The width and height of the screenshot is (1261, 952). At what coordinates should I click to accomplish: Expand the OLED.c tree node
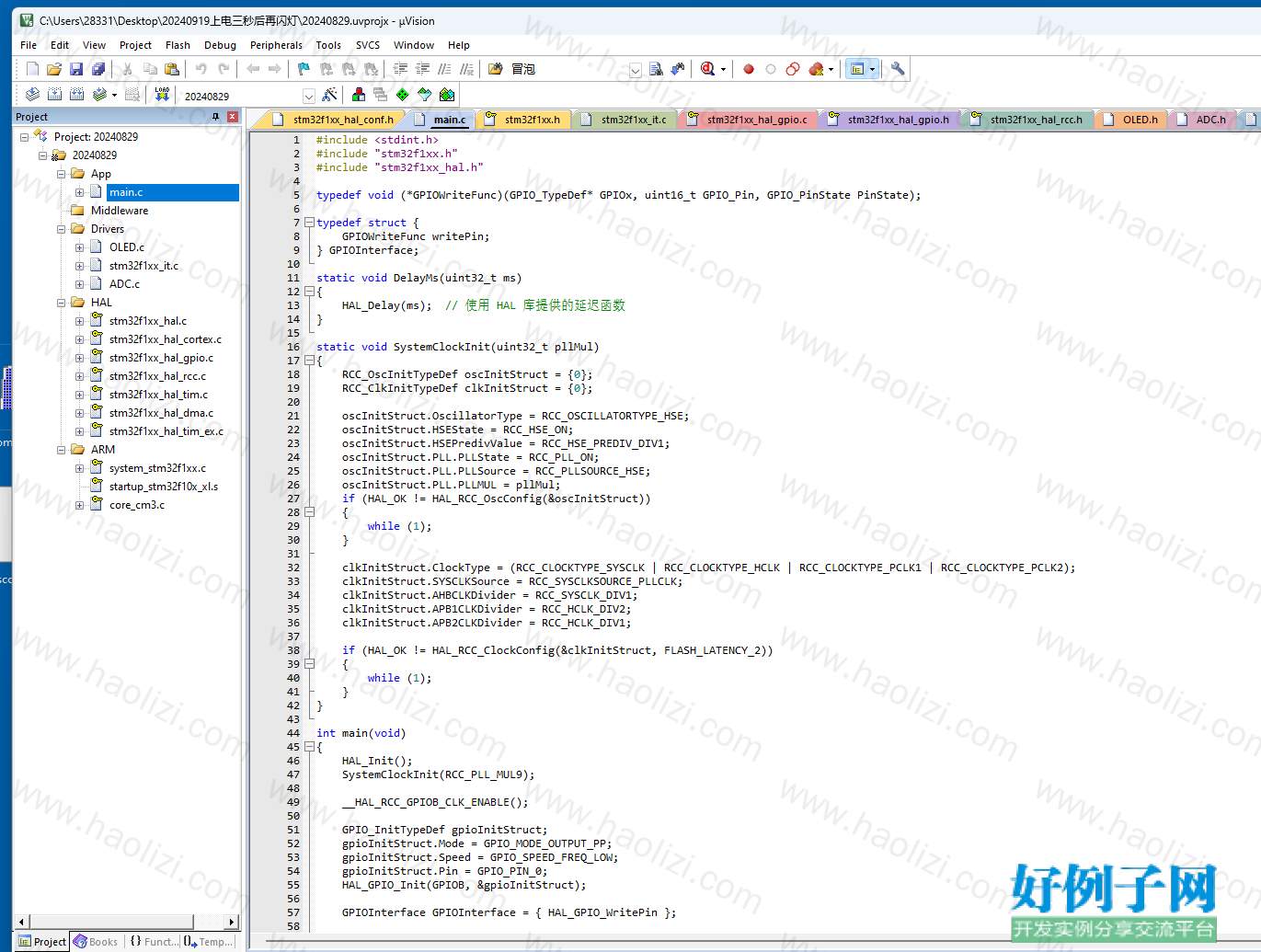(x=80, y=247)
